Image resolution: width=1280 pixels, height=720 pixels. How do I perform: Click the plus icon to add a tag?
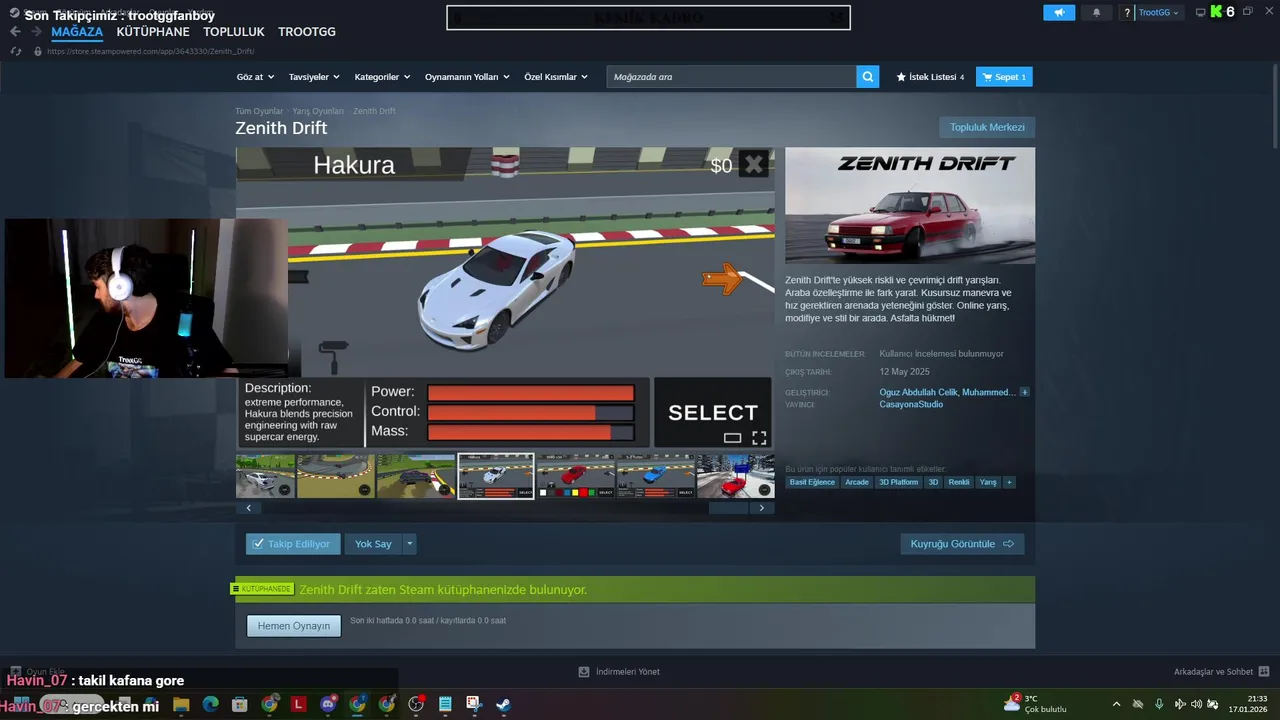pyautogui.click(x=1009, y=482)
